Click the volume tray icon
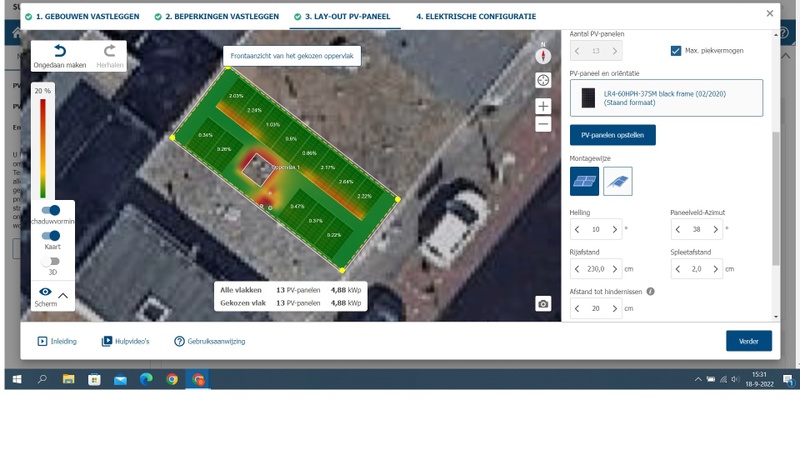The height and width of the screenshot is (450, 800). pos(735,379)
